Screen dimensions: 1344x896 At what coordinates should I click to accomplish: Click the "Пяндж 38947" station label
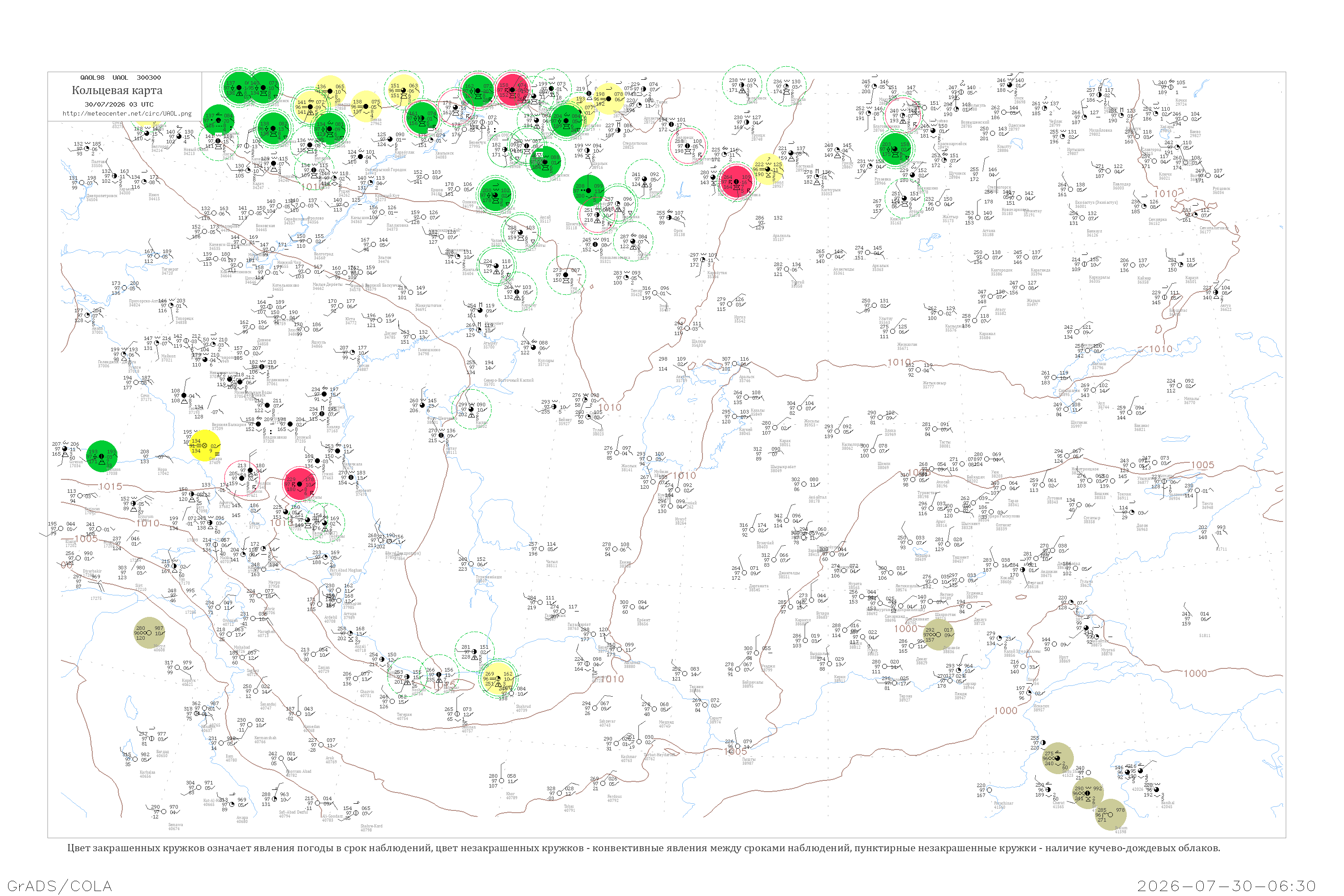pos(960,695)
